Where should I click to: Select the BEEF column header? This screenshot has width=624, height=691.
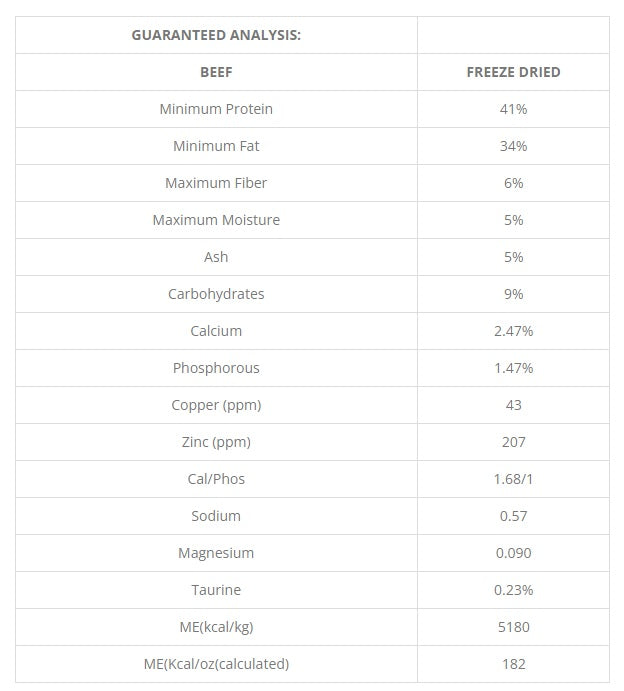[x=216, y=72]
